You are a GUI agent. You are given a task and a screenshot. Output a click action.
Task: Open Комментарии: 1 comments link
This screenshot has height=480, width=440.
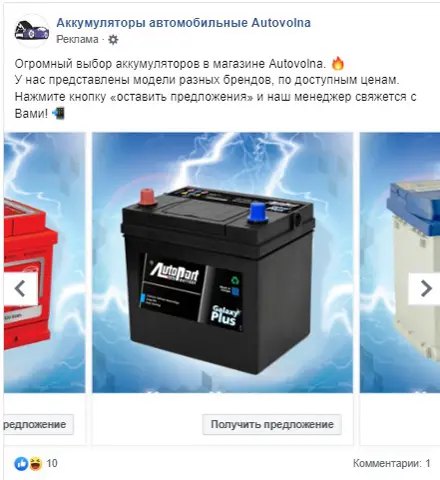pos(392,463)
